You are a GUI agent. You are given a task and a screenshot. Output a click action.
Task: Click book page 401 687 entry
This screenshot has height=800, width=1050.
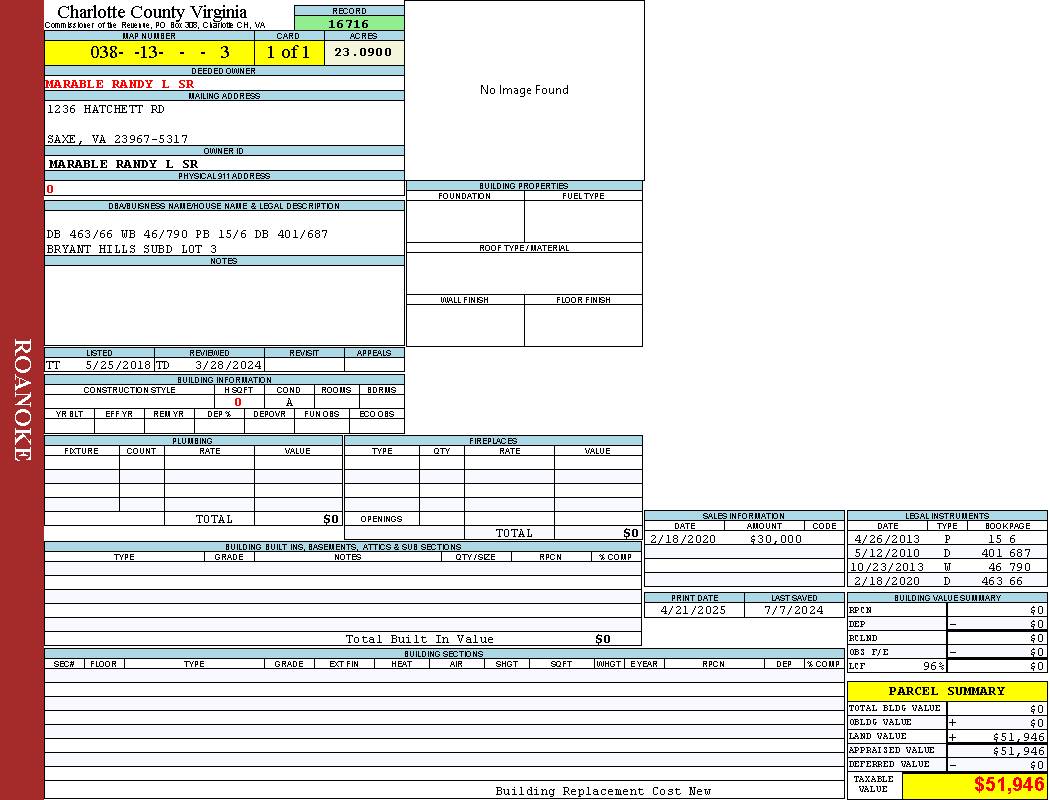1005,553
